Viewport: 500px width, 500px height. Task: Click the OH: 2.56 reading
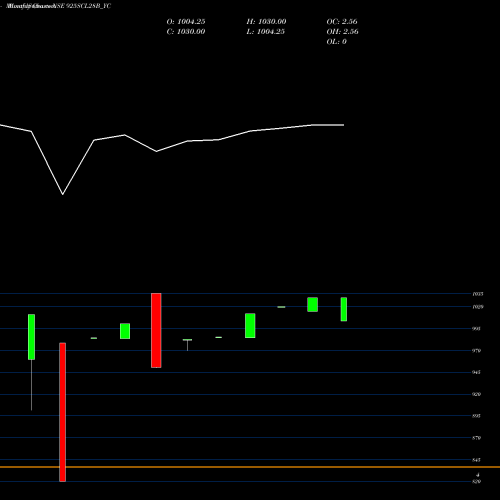pos(342,32)
